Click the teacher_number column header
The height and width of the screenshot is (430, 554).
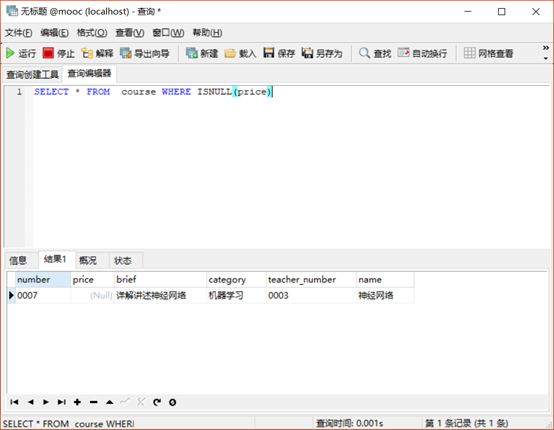(x=311, y=279)
